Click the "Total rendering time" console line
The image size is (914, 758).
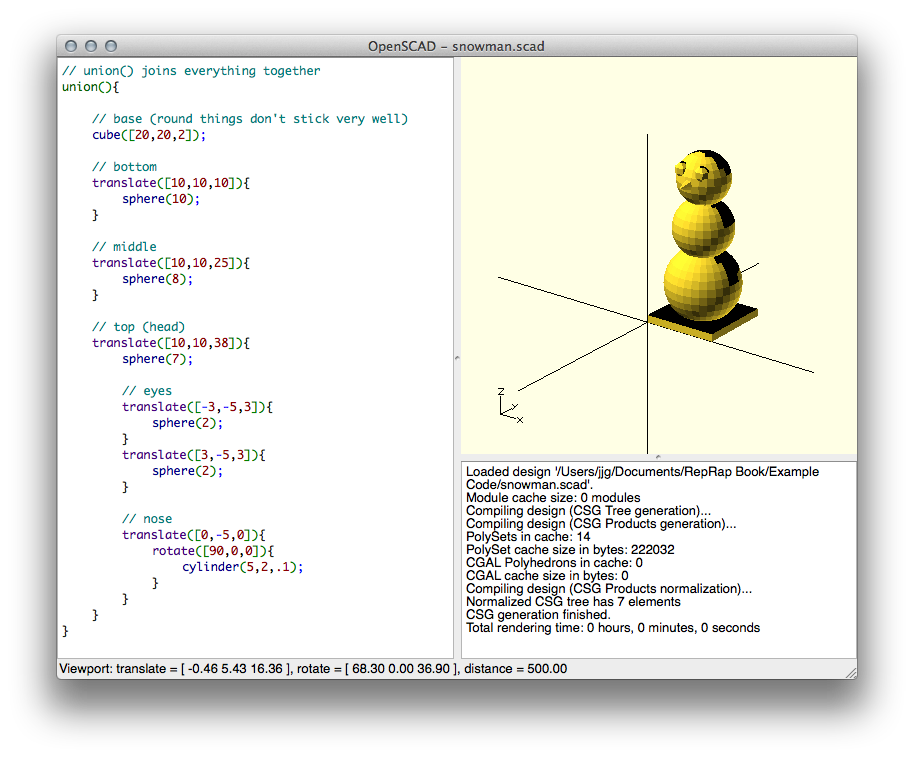click(612, 628)
